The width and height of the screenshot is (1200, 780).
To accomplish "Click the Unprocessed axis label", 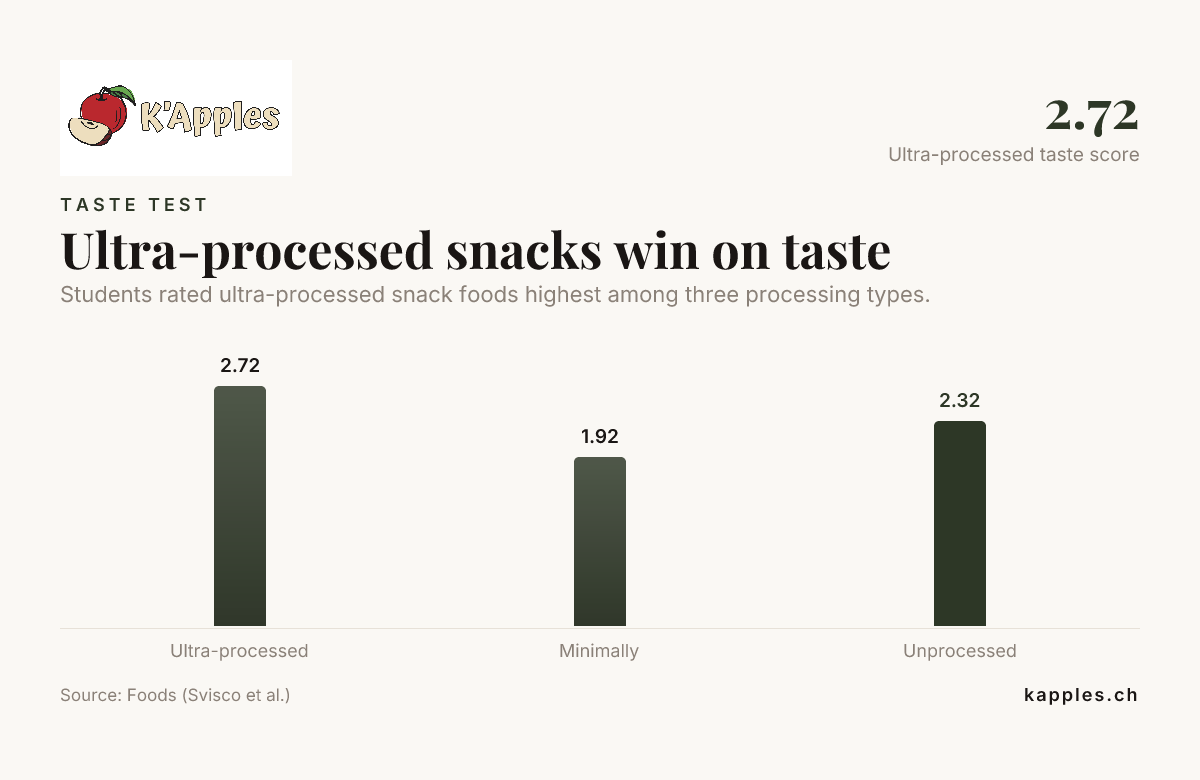I will coord(960,651).
